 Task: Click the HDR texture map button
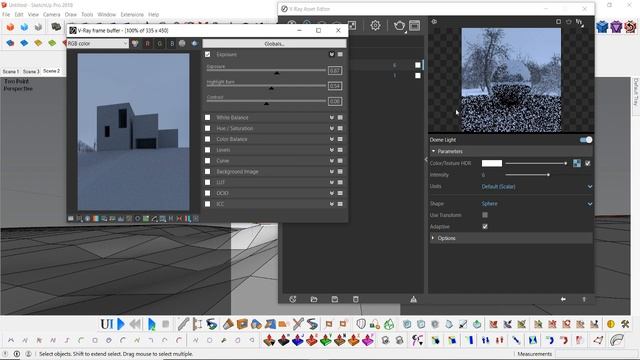577,163
